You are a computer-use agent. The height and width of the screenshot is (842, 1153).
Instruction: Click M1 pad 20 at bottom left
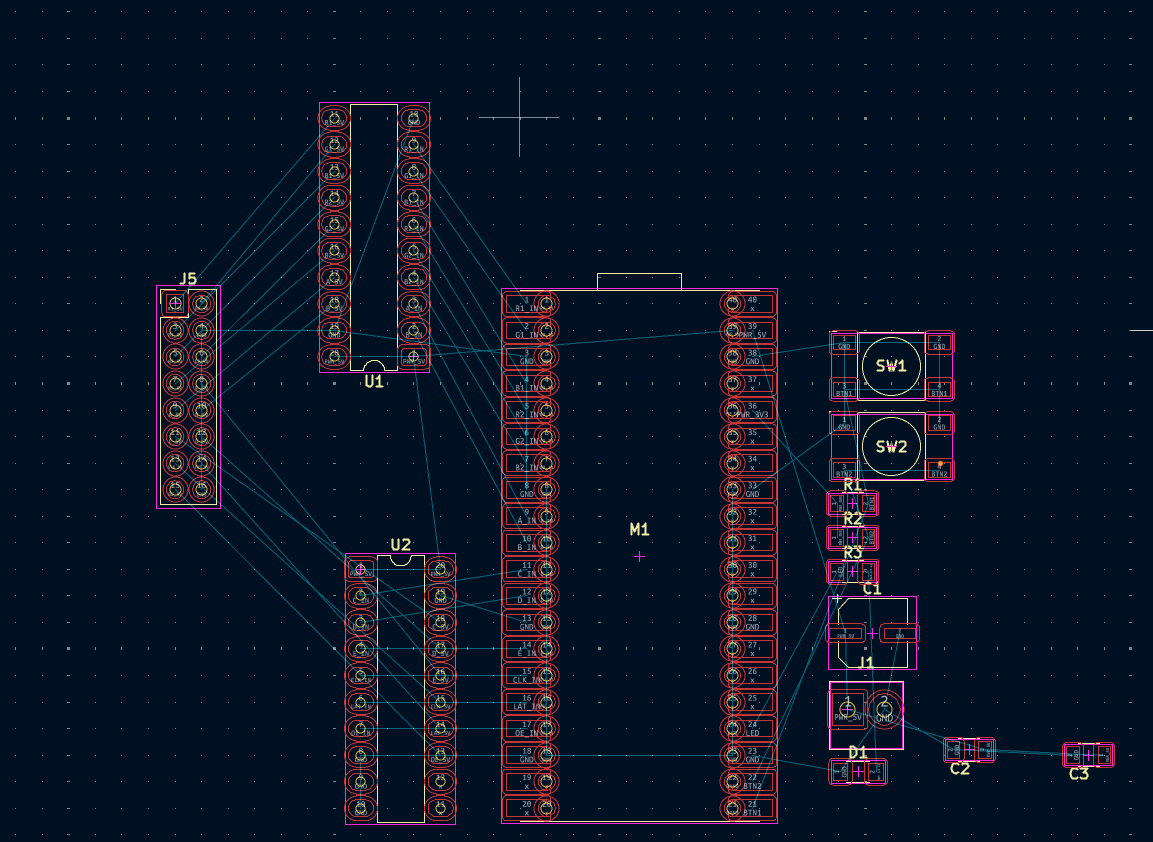pyautogui.click(x=527, y=808)
